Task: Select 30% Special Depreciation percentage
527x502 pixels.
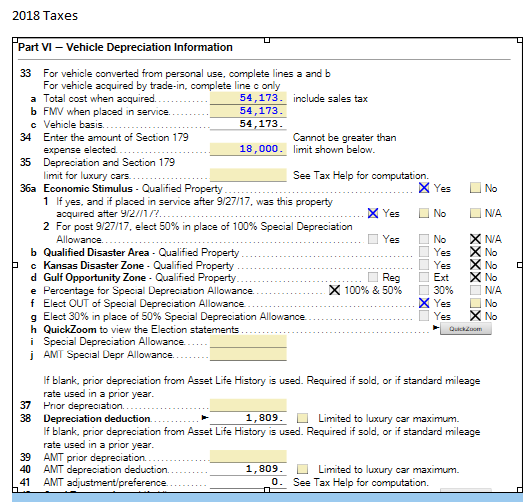Action: coord(424,290)
